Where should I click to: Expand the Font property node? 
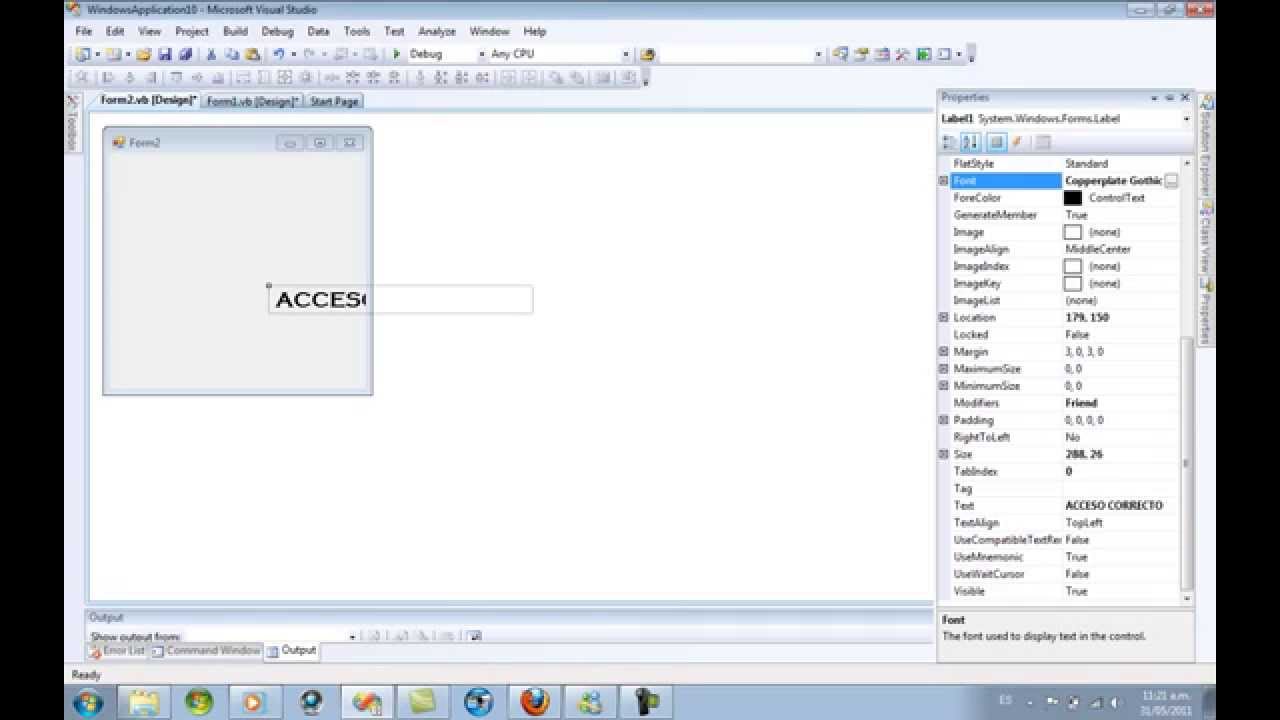(x=943, y=181)
